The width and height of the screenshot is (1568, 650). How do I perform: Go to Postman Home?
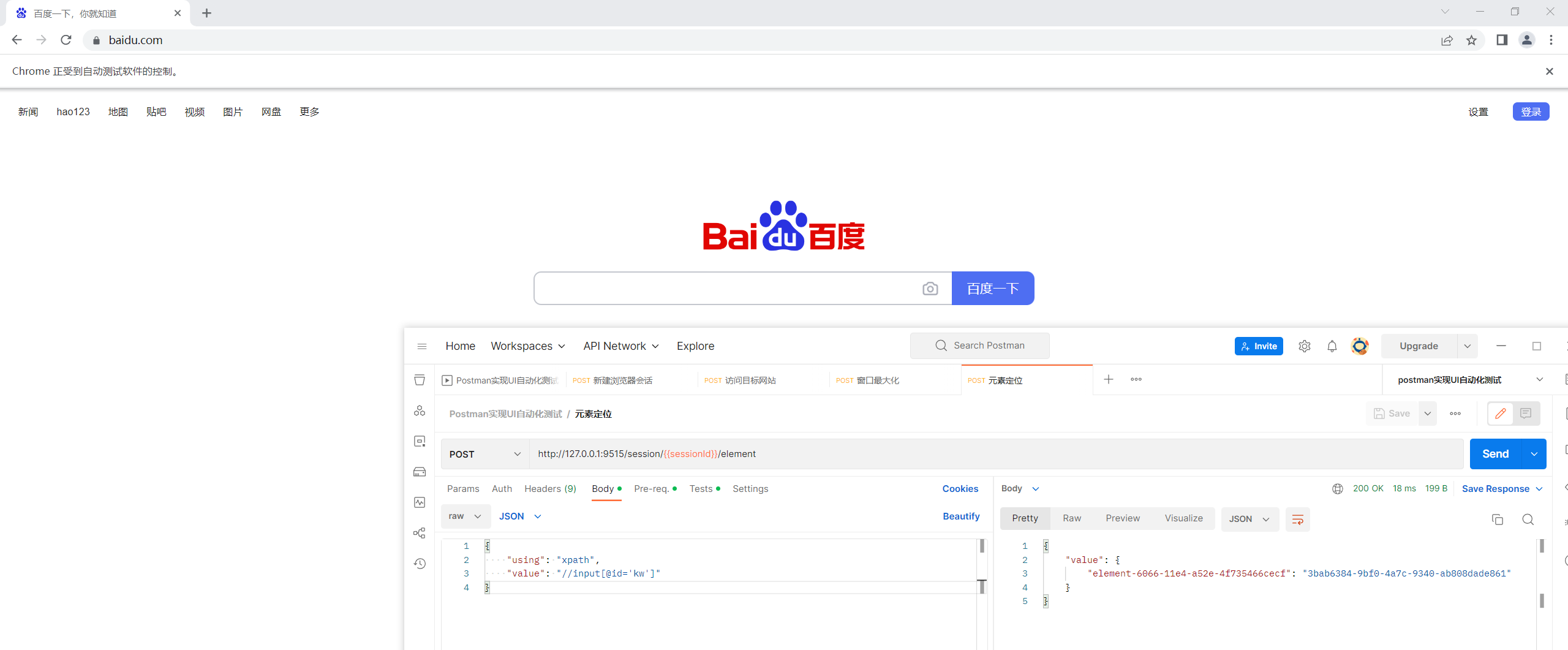(461, 346)
